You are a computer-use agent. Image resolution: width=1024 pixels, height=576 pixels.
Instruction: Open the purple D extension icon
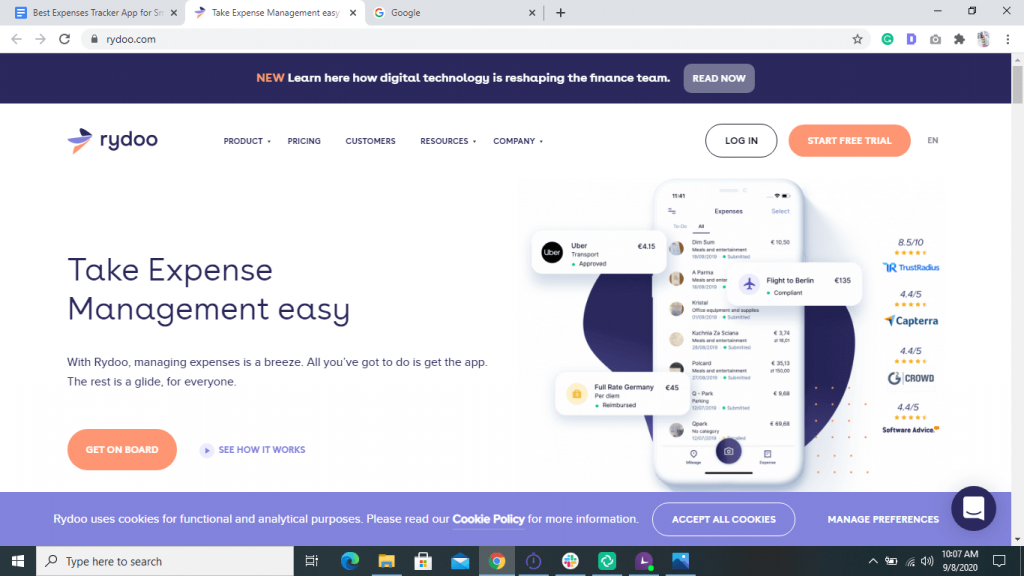(911, 39)
